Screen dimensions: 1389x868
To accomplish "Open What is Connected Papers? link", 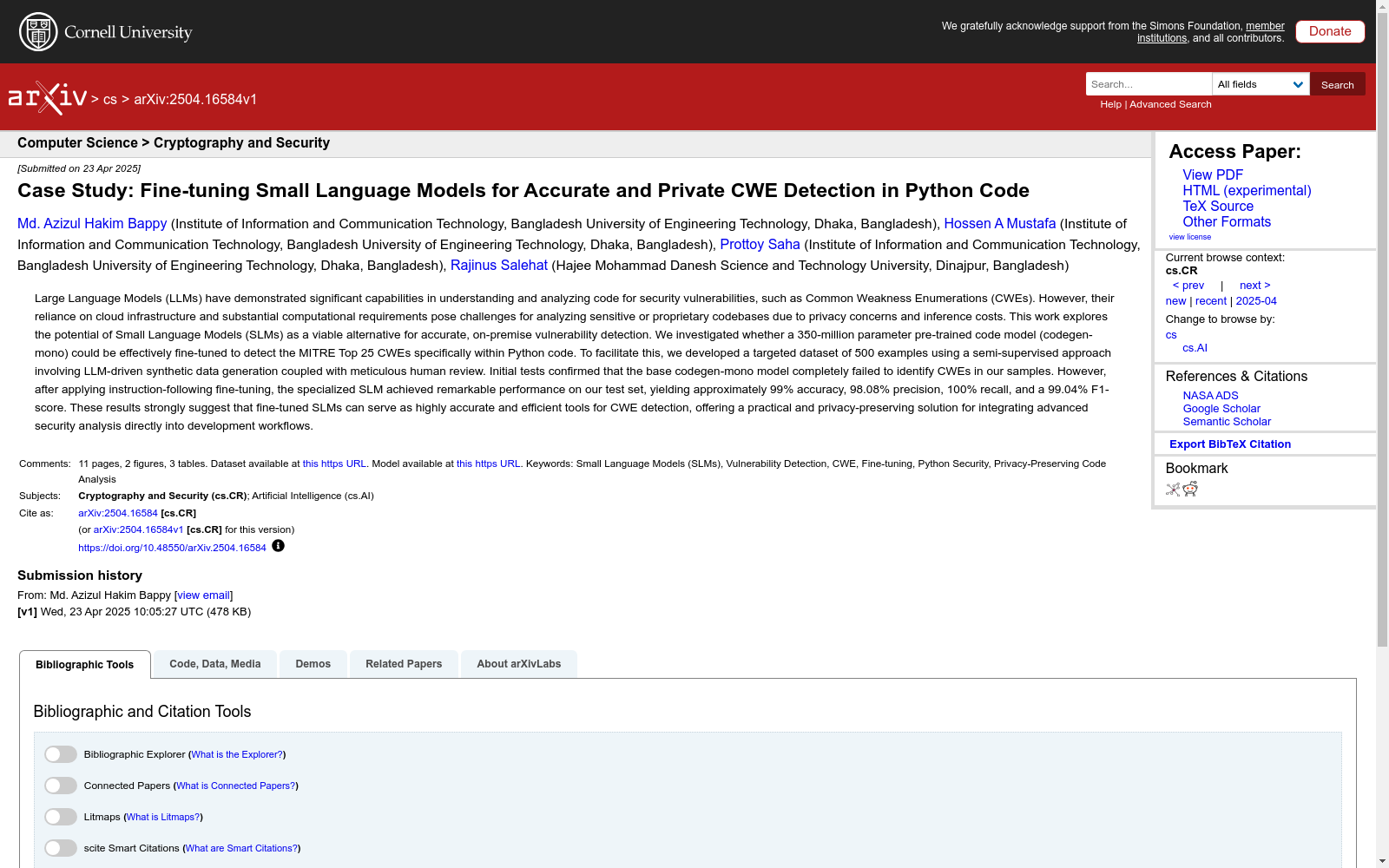I will 235,786.
